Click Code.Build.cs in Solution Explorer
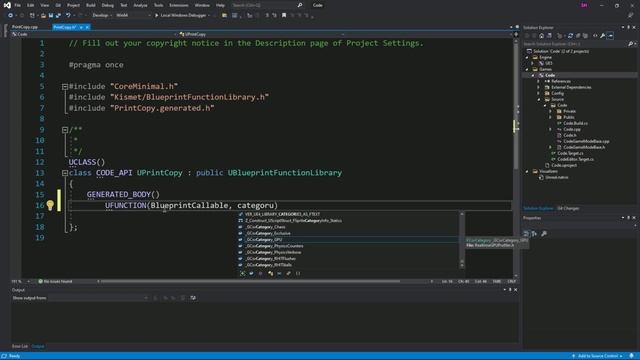 pos(576,123)
